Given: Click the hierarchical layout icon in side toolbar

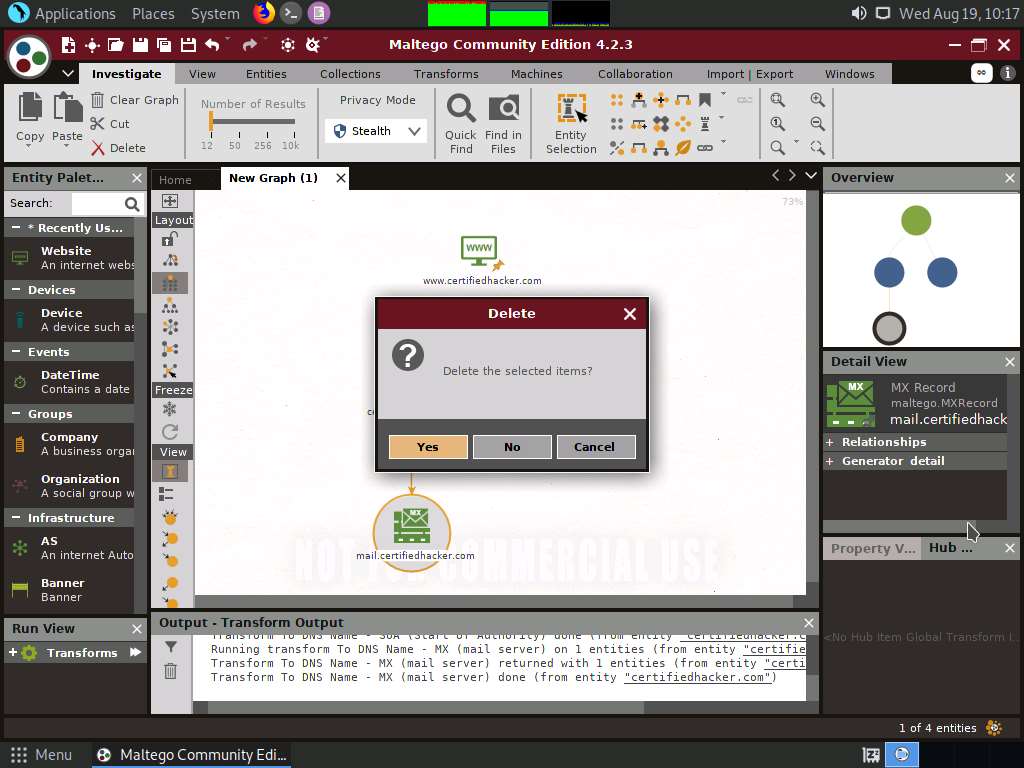Looking at the screenshot, I should click(x=170, y=306).
